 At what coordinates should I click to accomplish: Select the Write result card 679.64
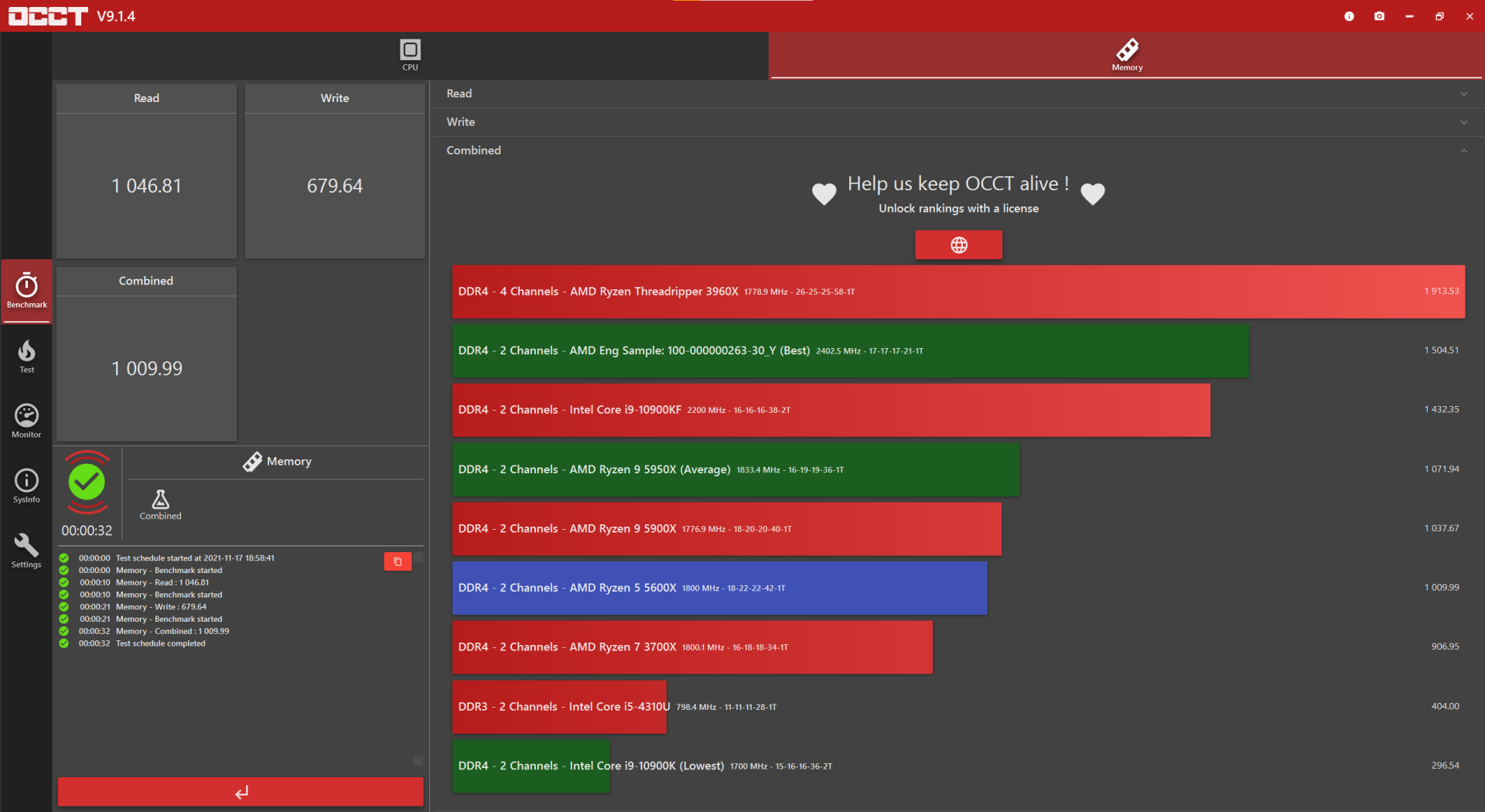tap(335, 172)
